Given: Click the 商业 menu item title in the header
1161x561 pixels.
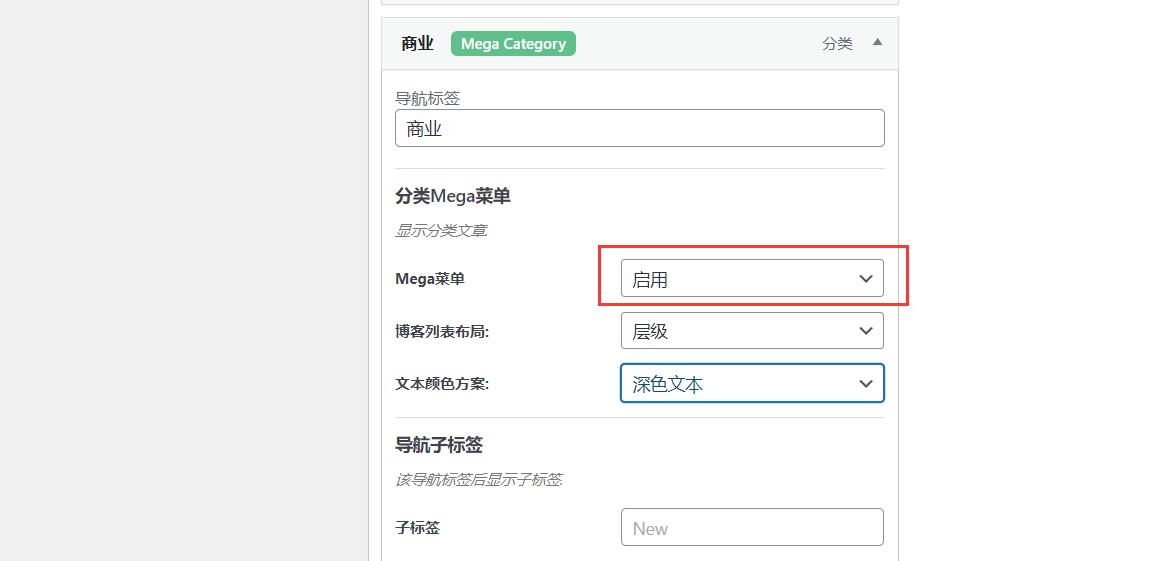Looking at the screenshot, I should click(x=418, y=44).
